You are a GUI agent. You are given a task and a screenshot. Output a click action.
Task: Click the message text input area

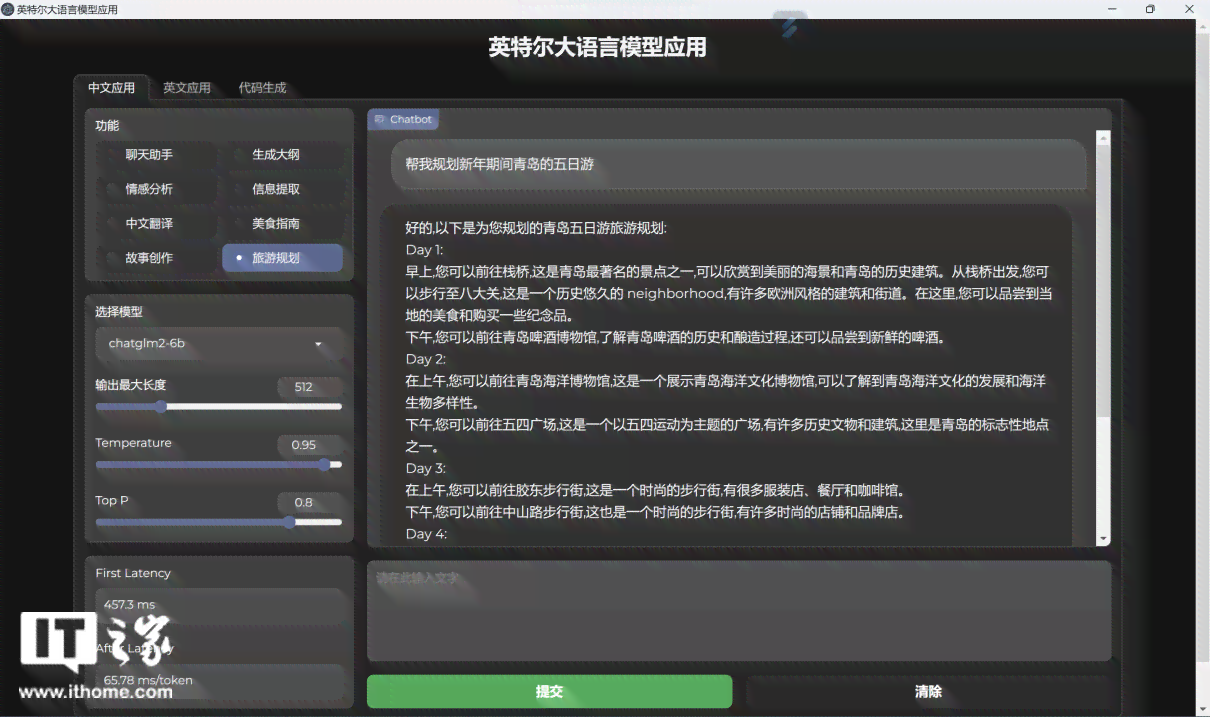(739, 611)
